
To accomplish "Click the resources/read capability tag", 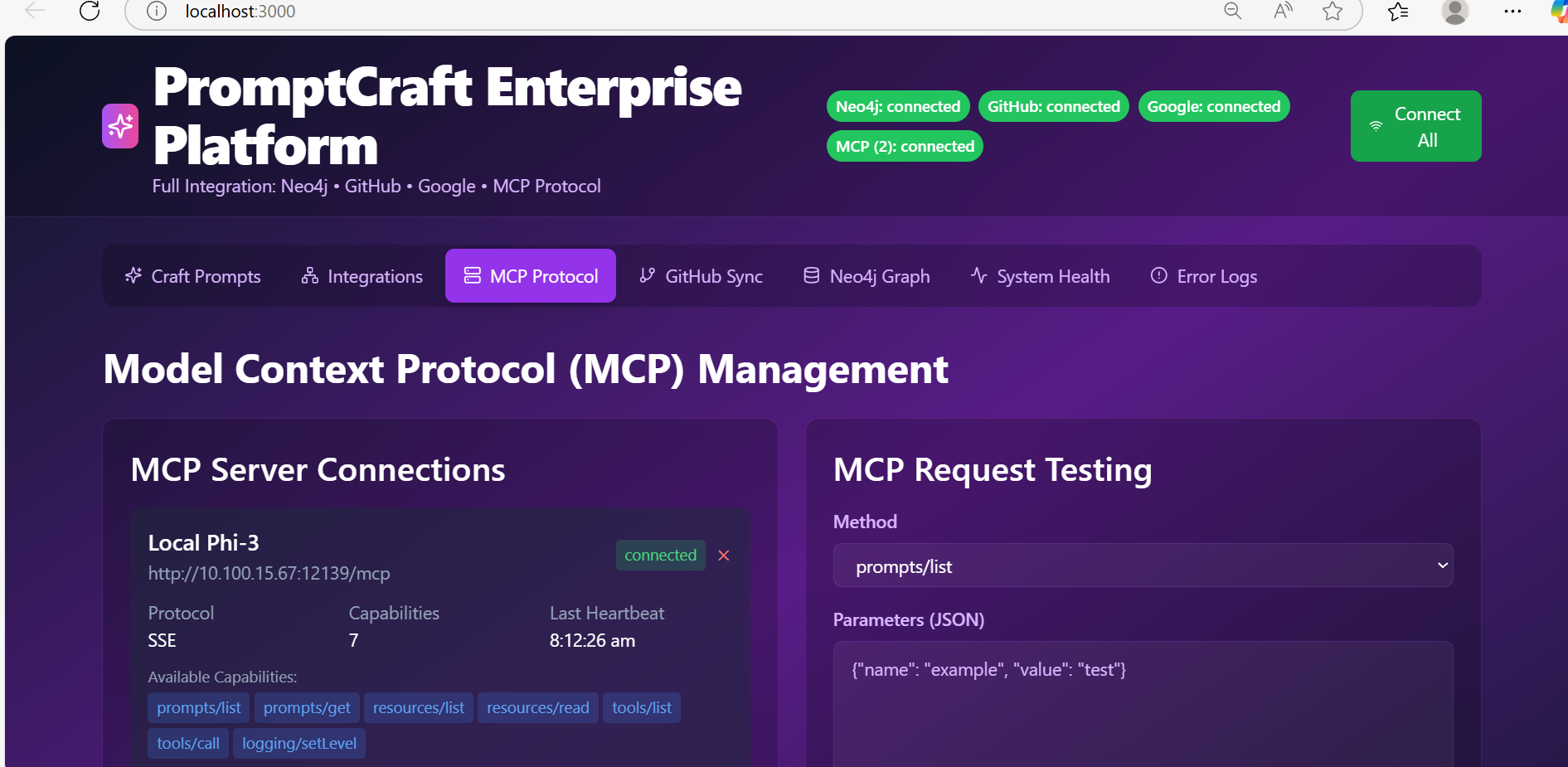I will click(538, 708).
